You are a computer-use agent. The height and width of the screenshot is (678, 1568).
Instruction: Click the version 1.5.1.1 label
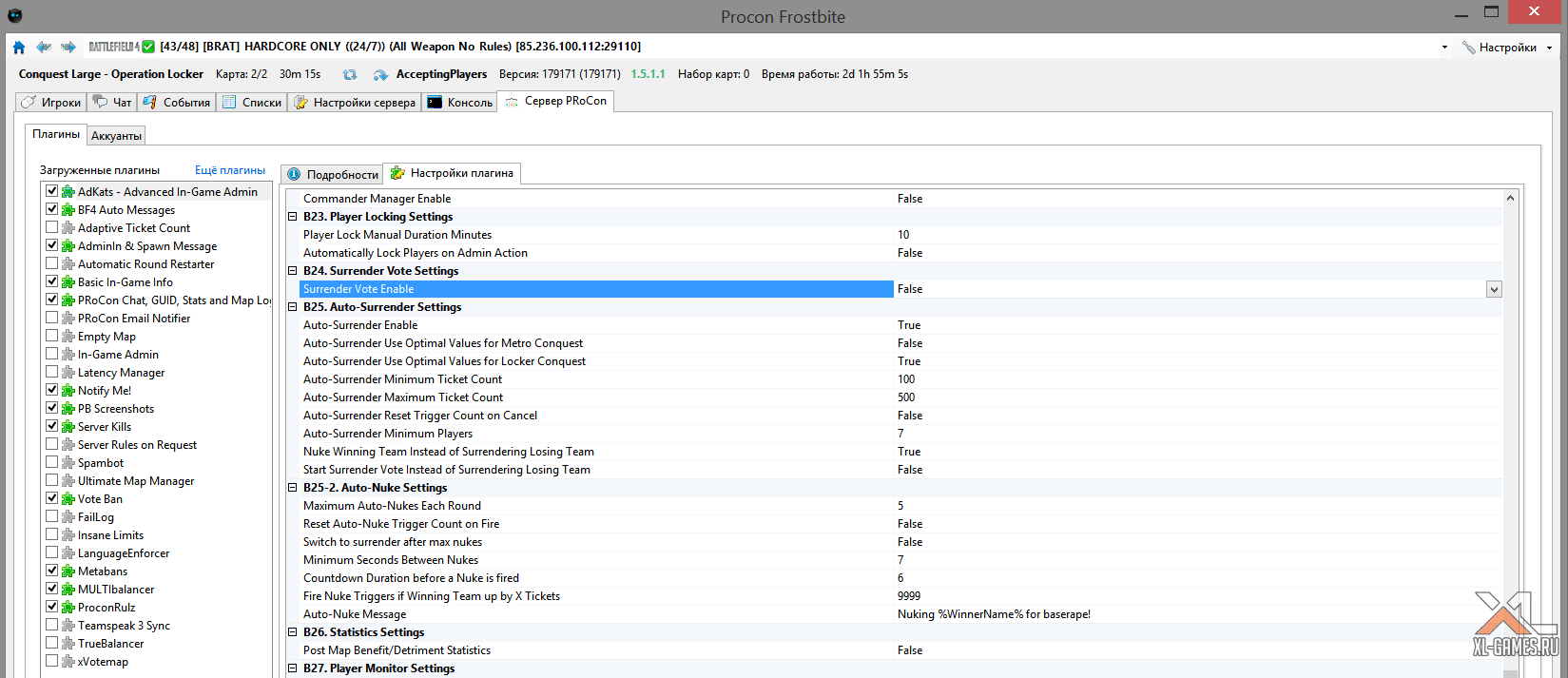[x=648, y=74]
